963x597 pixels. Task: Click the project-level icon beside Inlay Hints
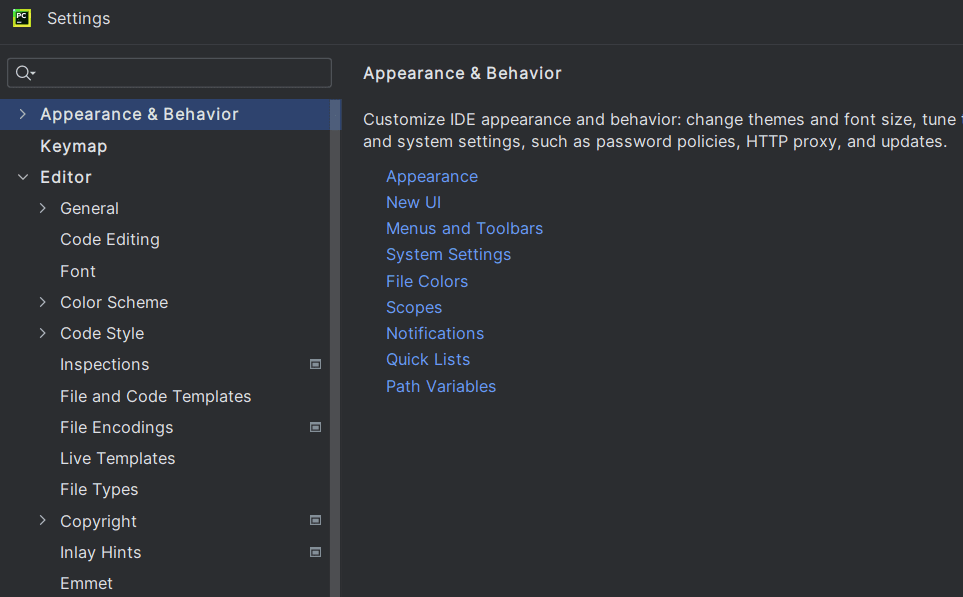point(316,552)
